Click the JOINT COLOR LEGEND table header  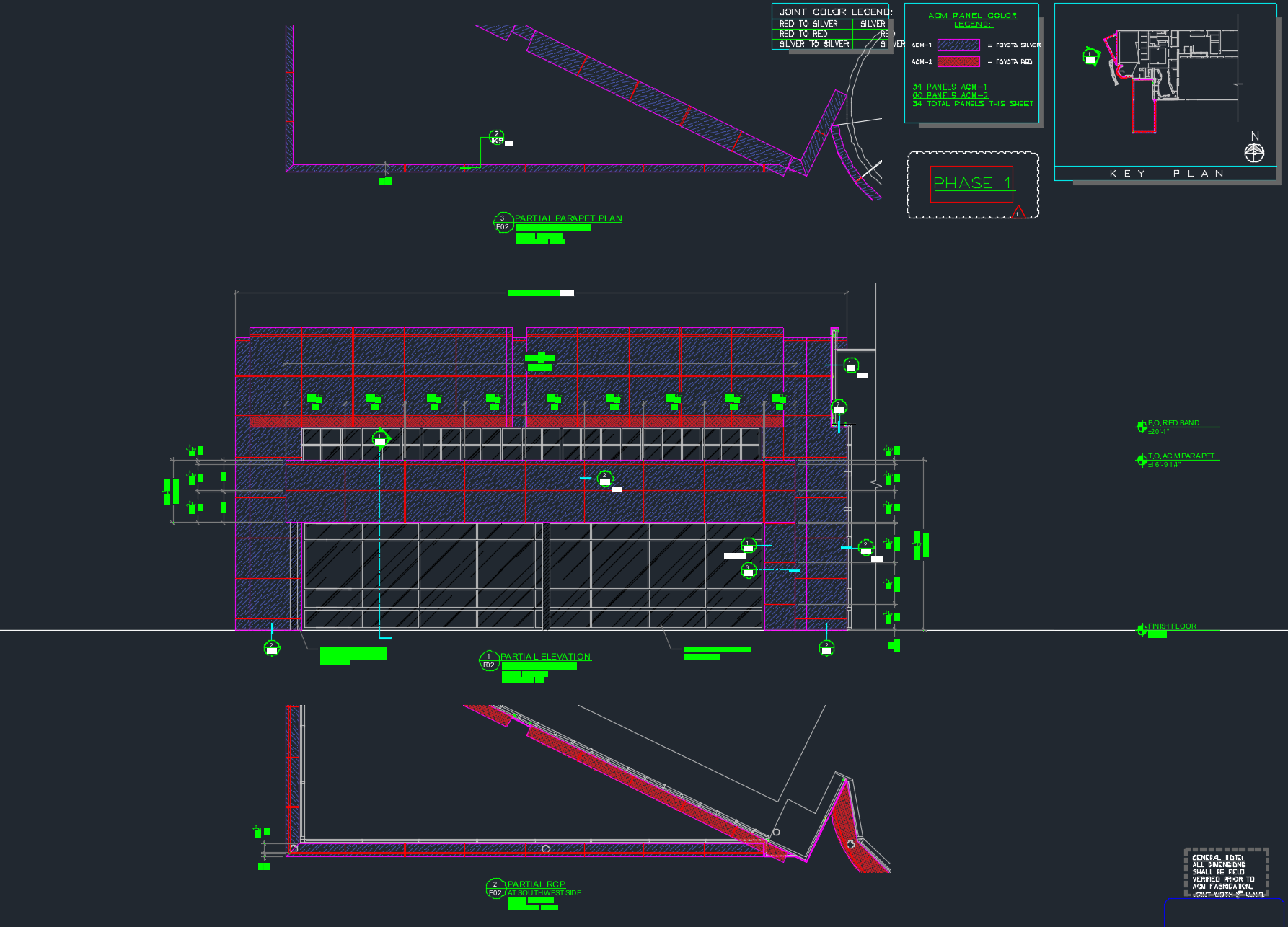834,12
